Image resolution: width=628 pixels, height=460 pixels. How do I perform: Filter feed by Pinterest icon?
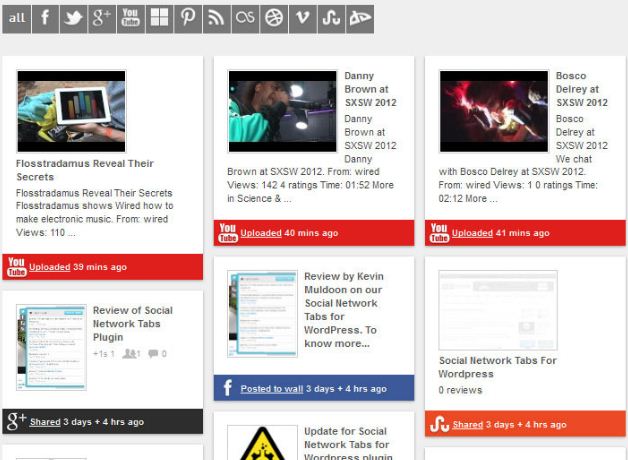[188, 19]
